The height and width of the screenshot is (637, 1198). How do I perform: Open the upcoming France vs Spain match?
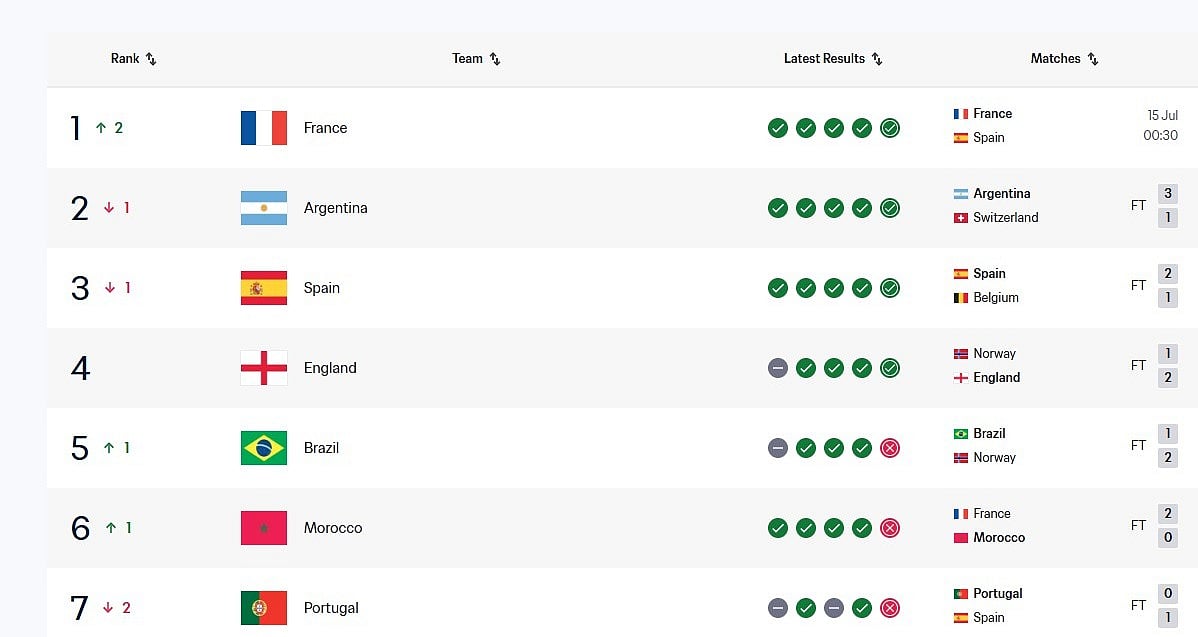(1066, 125)
